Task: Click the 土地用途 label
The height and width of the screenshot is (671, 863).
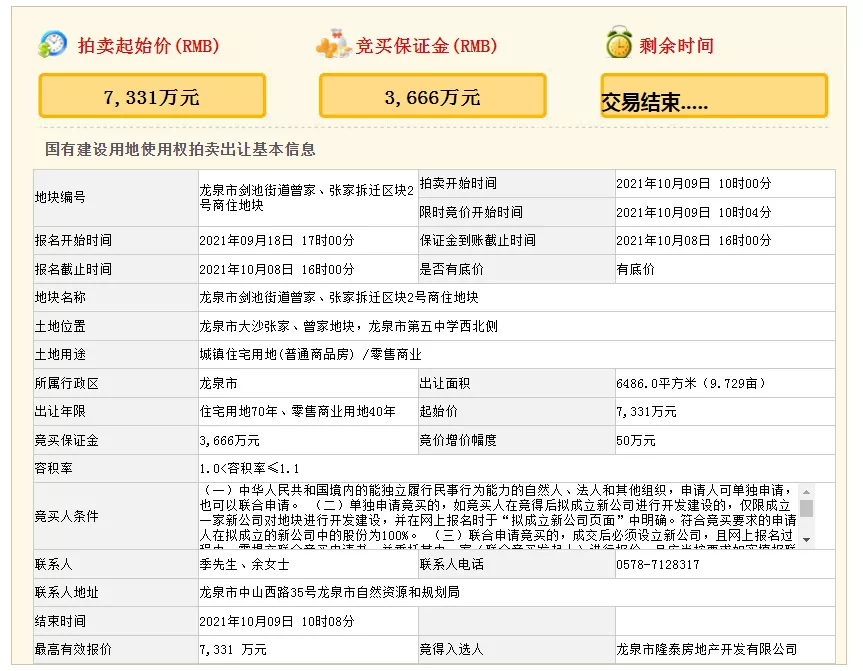Action: pyautogui.click(x=60, y=354)
